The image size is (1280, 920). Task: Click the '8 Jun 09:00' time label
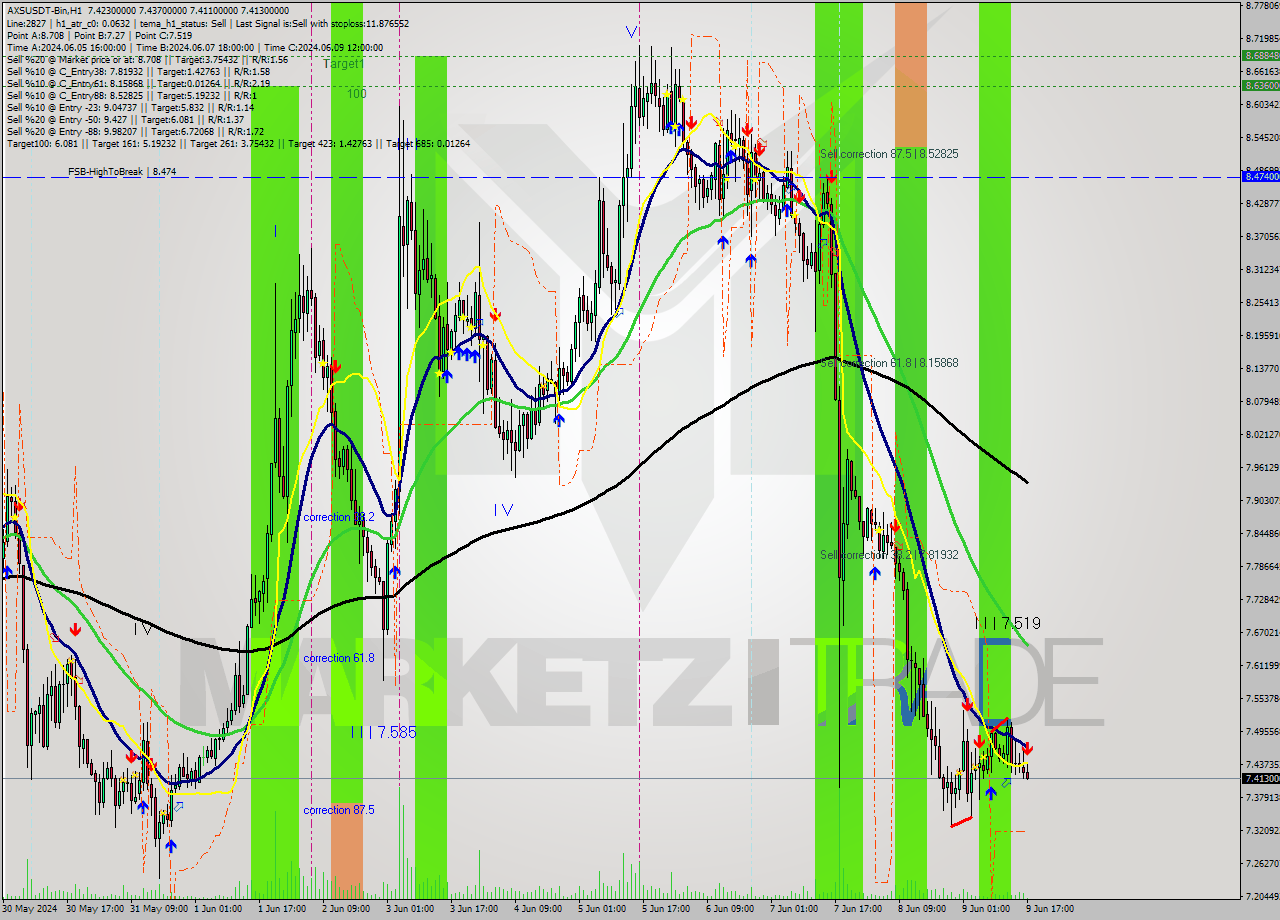click(922, 909)
